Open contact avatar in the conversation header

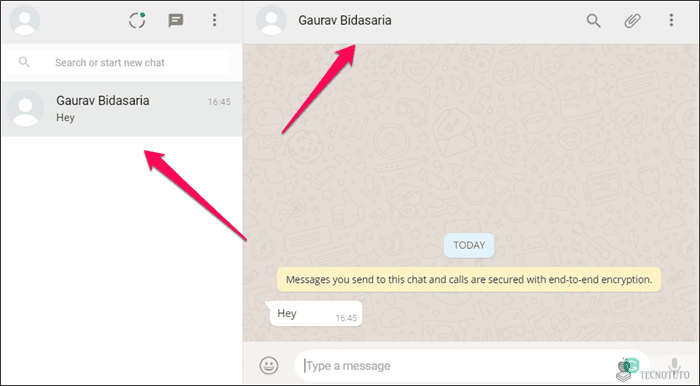pyautogui.click(x=271, y=21)
